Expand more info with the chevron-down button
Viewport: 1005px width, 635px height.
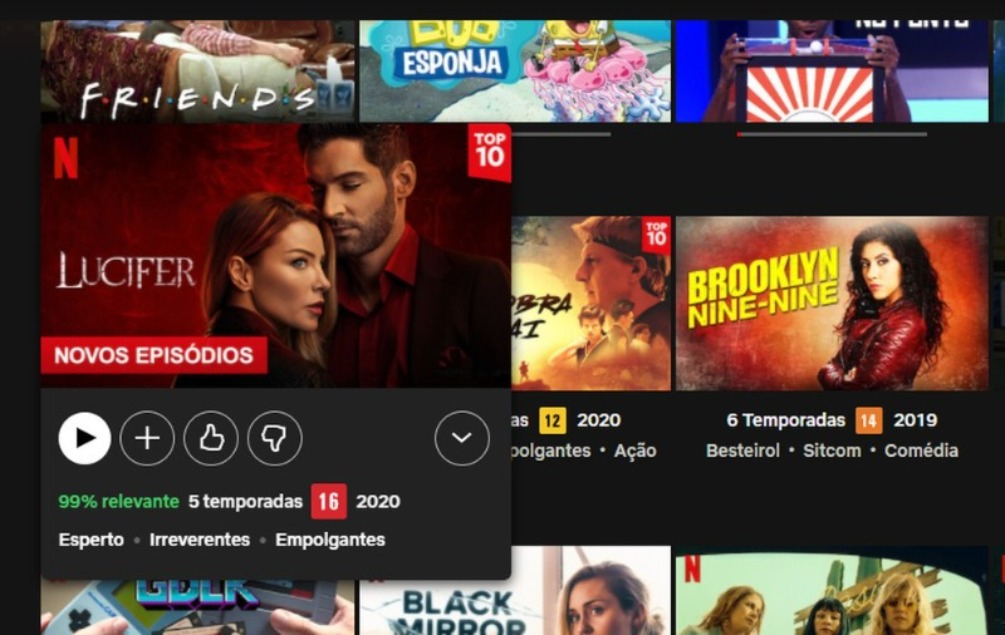(x=461, y=438)
